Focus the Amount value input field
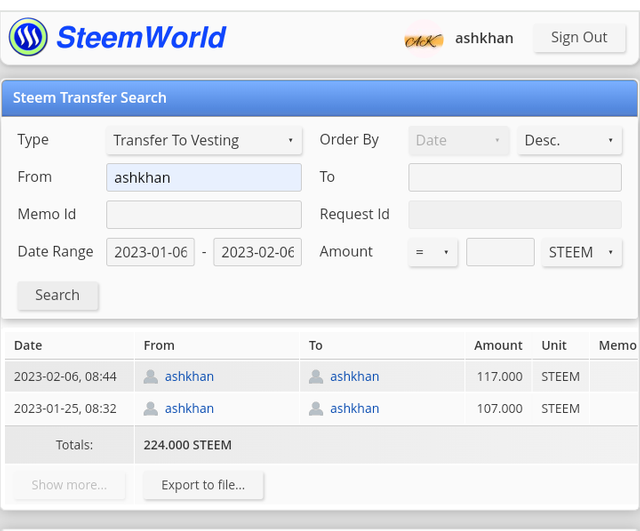 point(500,252)
